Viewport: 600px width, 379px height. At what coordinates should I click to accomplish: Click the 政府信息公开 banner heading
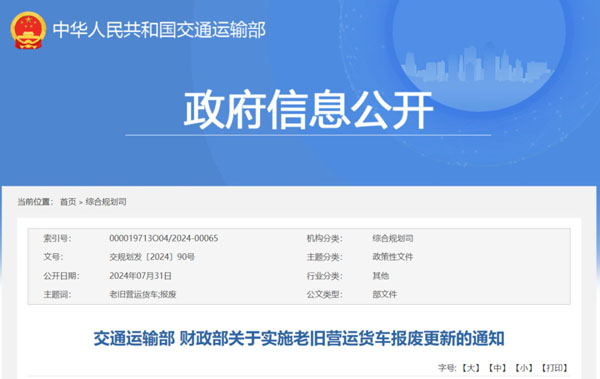pos(308,109)
